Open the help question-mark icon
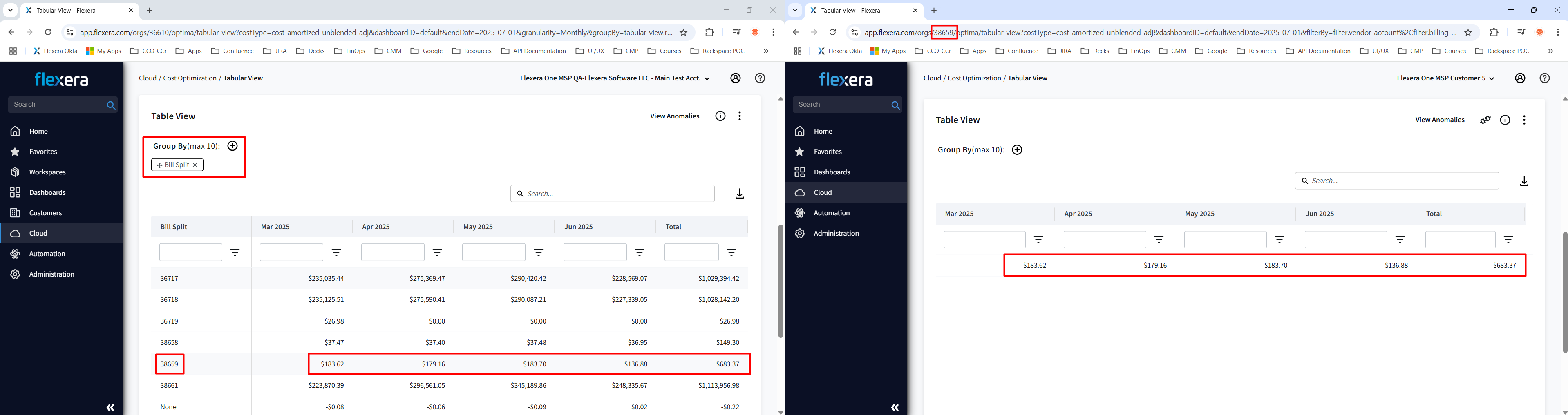Image resolution: width=1568 pixels, height=415 pixels. 759,78
